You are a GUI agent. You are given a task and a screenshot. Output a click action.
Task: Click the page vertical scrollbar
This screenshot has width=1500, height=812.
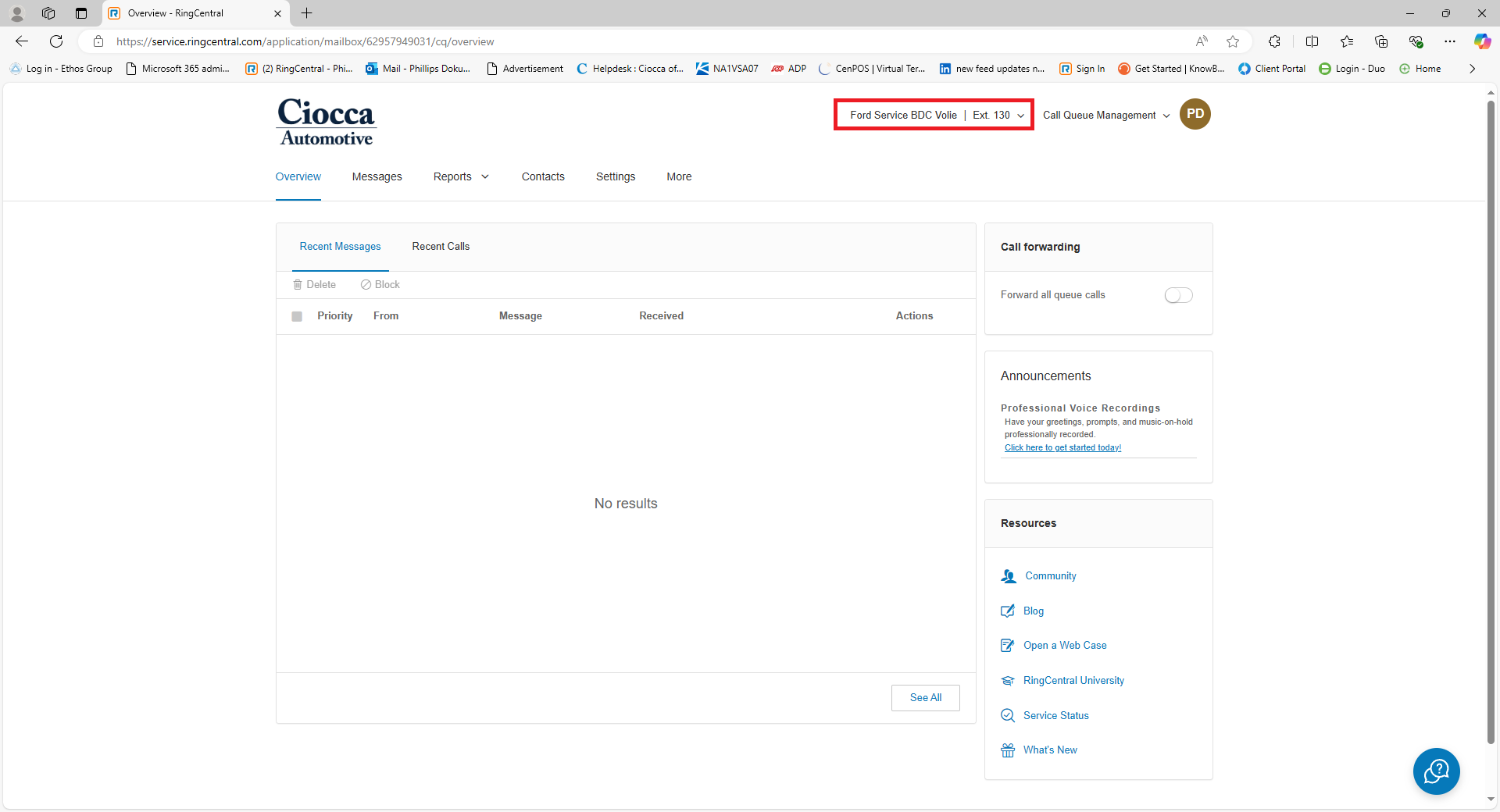(1491, 422)
